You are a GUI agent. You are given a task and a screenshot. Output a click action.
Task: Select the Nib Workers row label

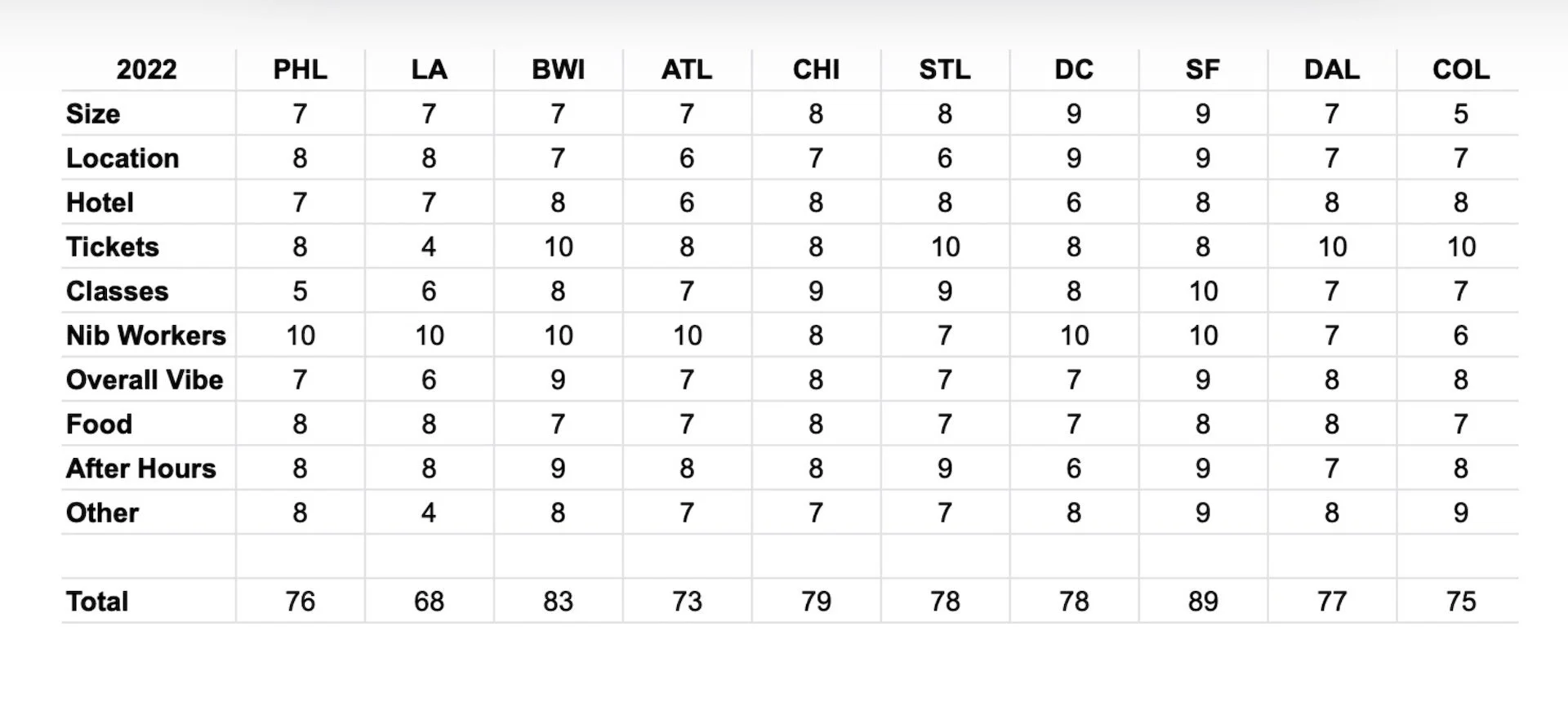(x=146, y=336)
